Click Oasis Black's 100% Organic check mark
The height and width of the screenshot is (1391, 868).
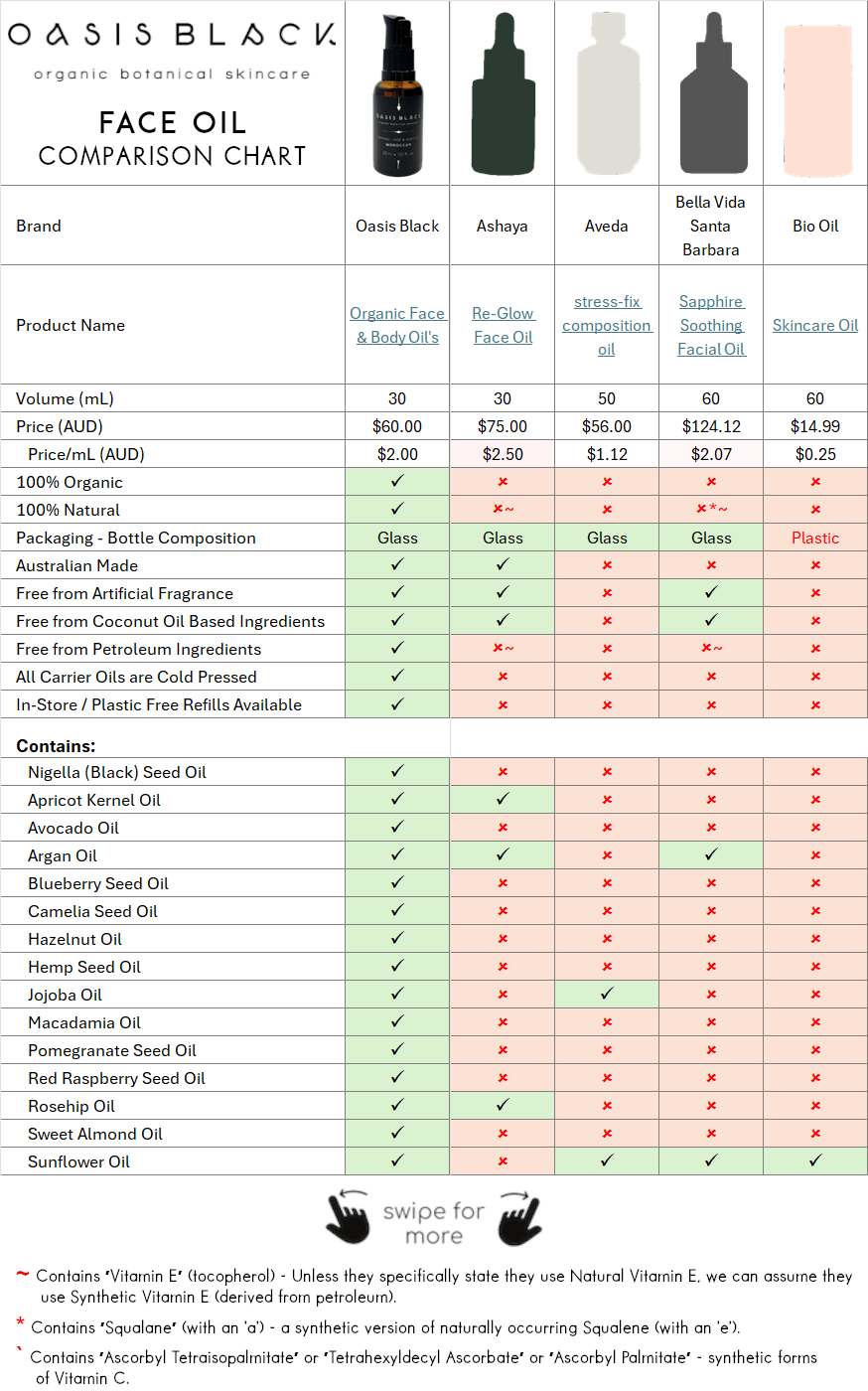[x=397, y=481]
